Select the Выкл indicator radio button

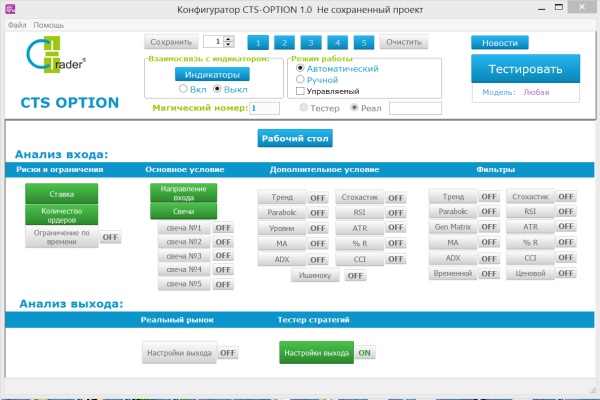point(217,89)
